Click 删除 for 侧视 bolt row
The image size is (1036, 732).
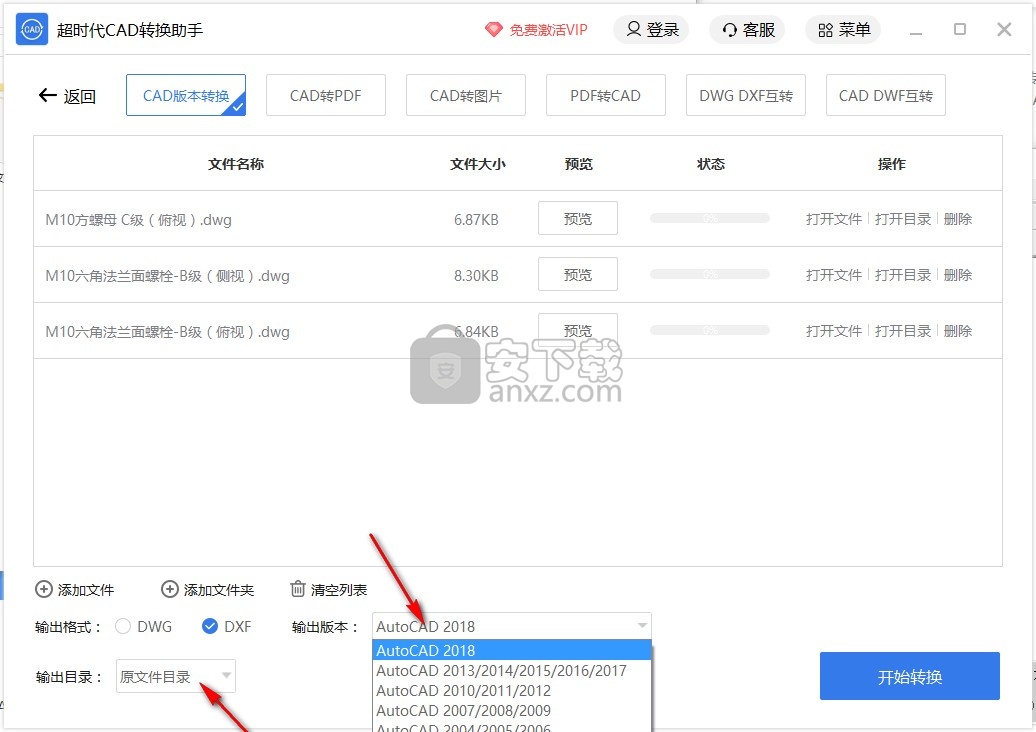958,275
